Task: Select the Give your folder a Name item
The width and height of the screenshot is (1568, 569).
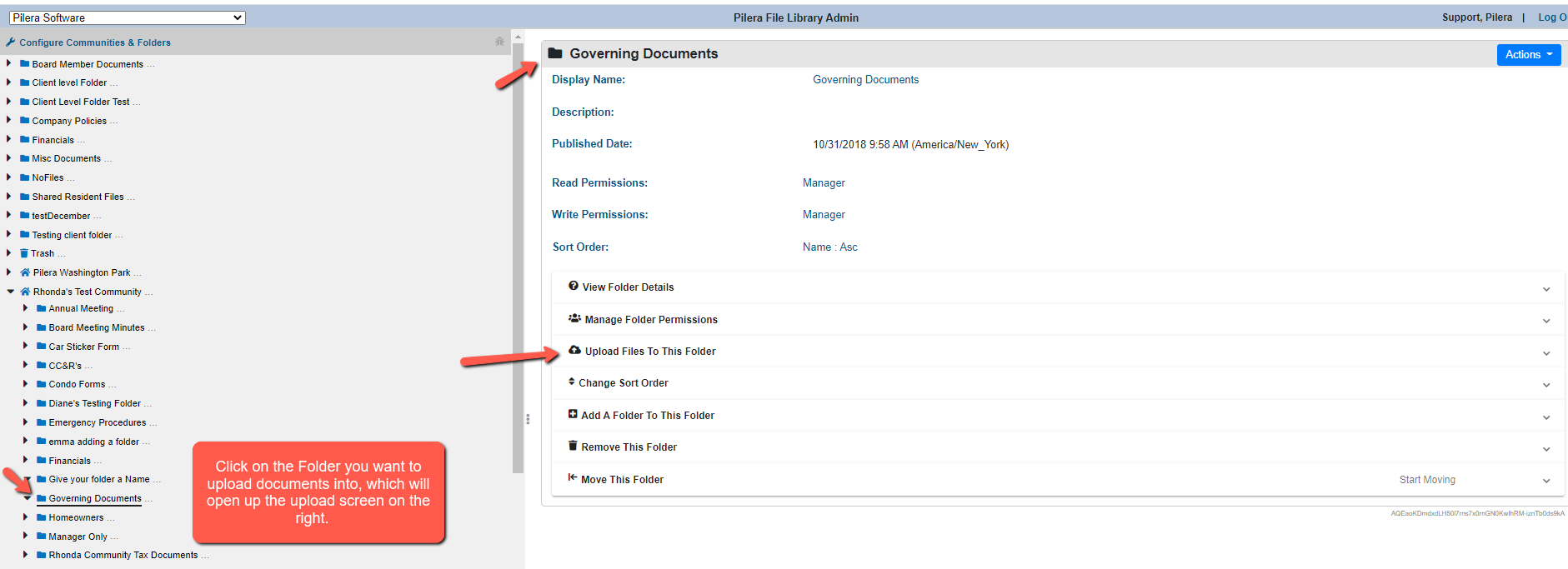Action: tap(99, 479)
